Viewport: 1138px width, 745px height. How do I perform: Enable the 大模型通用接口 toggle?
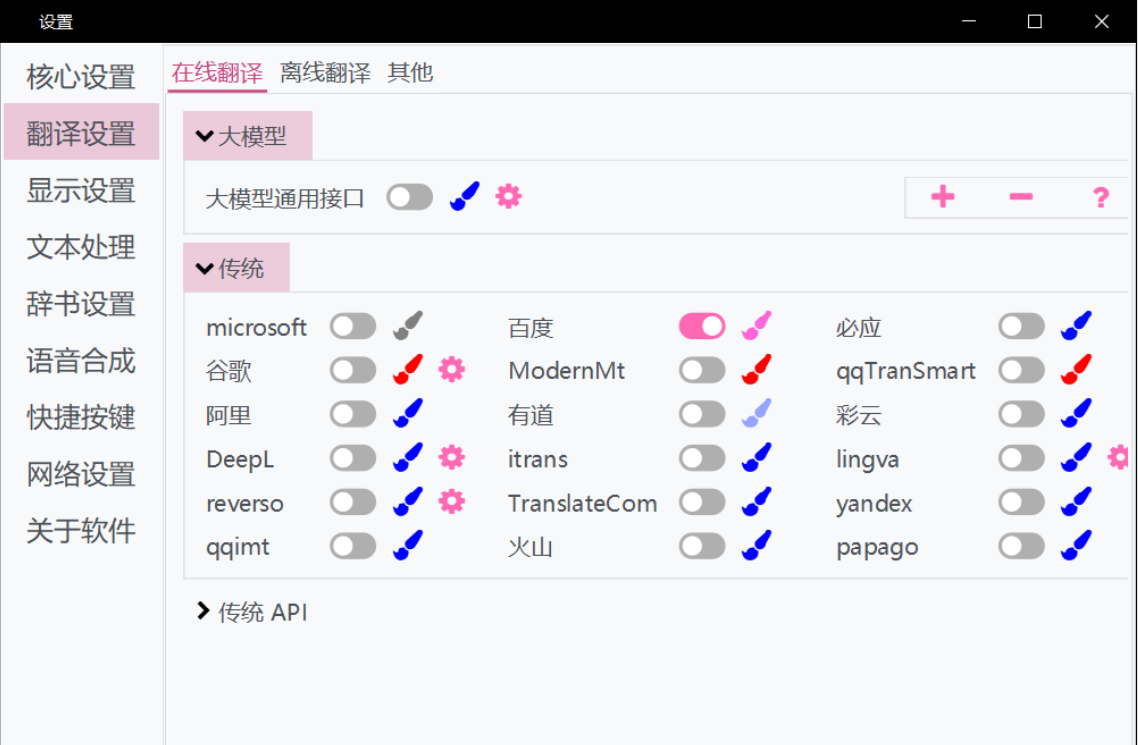[409, 197]
